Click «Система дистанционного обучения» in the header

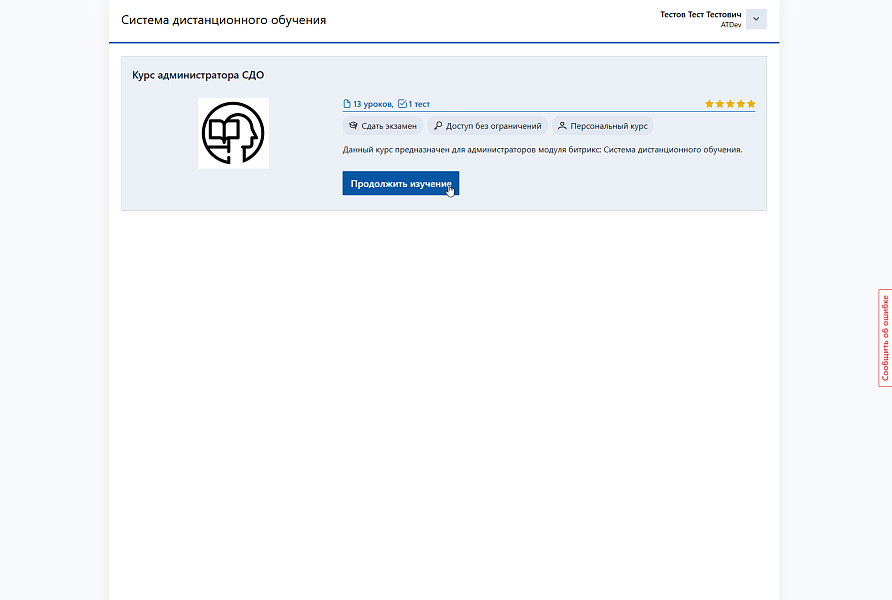coord(222,18)
